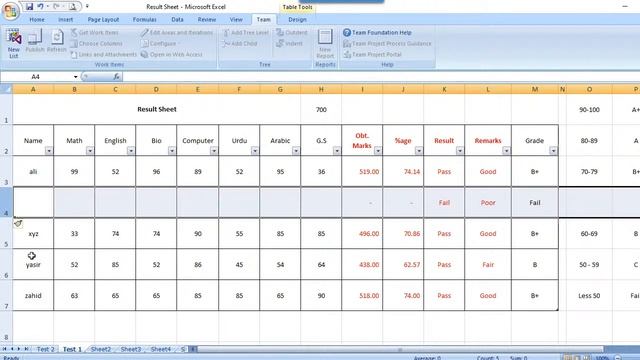
Task: Open the Remarks column filter dropdown
Action: [x=506, y=151]
